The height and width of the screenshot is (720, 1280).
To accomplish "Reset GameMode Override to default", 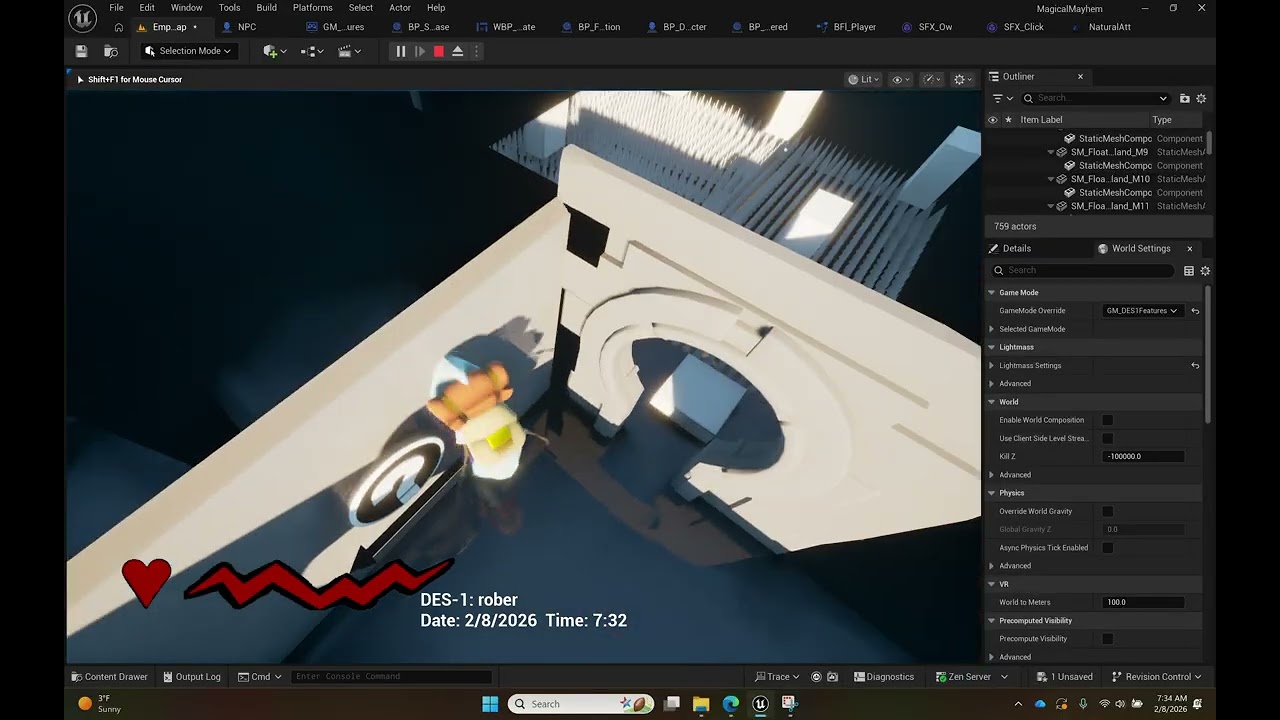I will tap(1195, 311).
